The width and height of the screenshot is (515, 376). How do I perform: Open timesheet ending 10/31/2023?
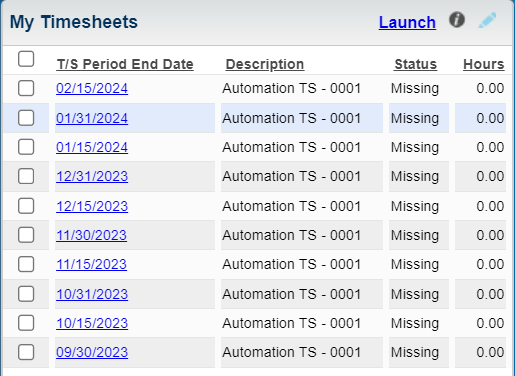pyautogui.click(x=92, y=294)
